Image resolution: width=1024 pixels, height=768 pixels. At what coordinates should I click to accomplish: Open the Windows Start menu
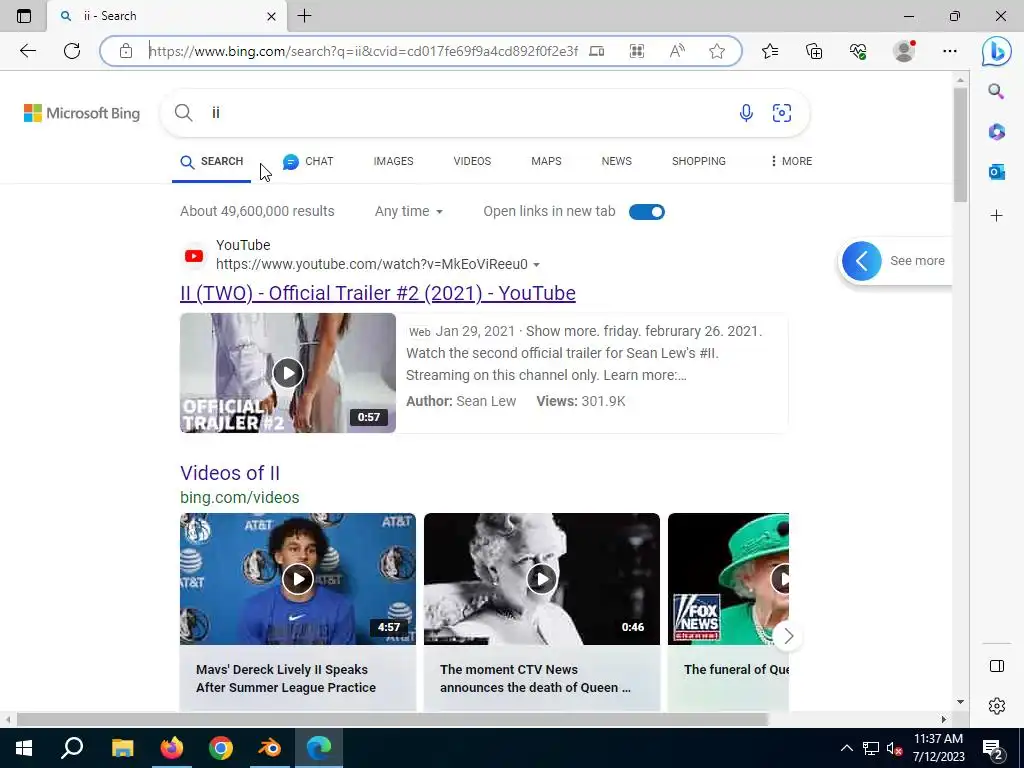click(x=24, y=748)
